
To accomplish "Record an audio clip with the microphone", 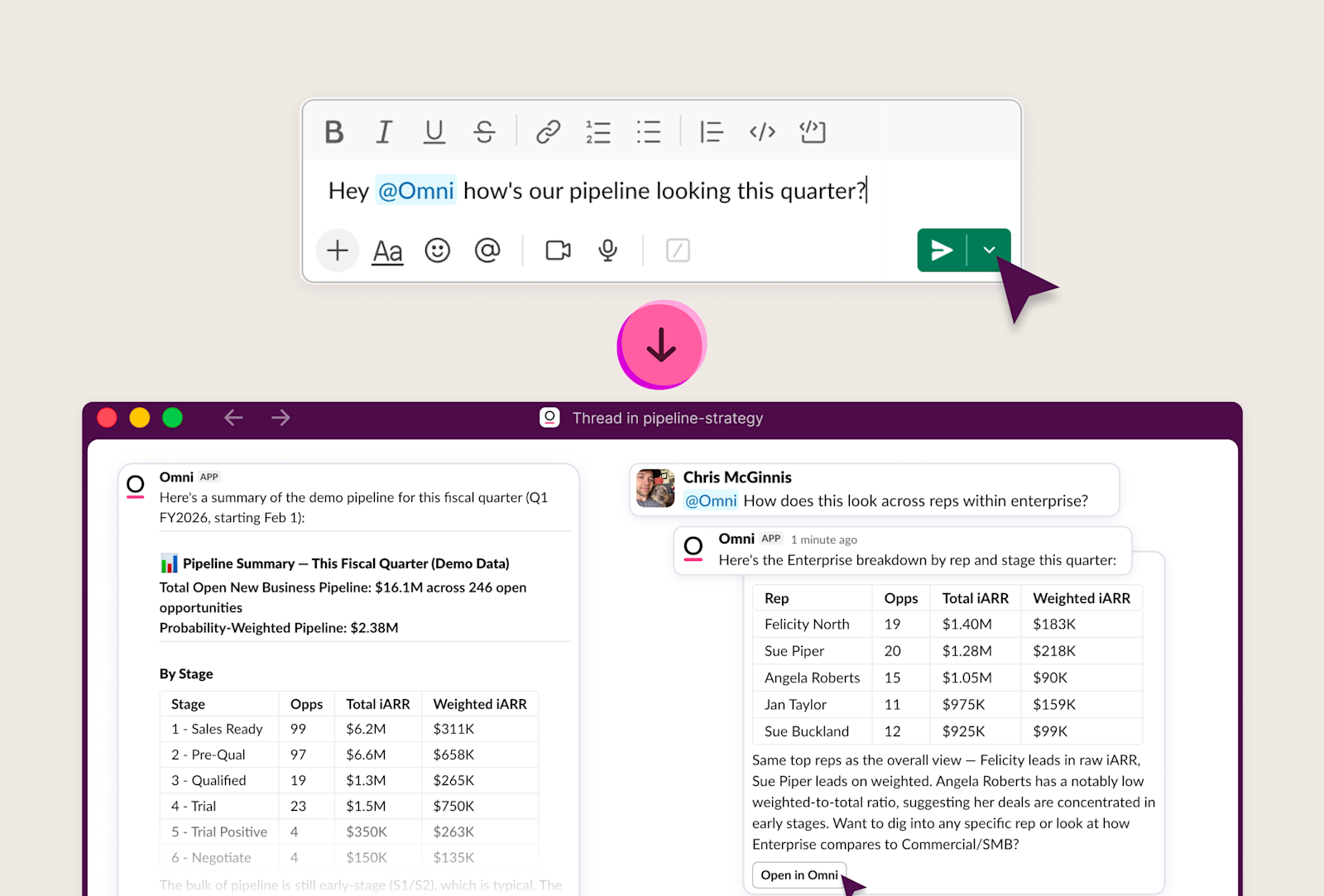I will click(x=608, y=250).
